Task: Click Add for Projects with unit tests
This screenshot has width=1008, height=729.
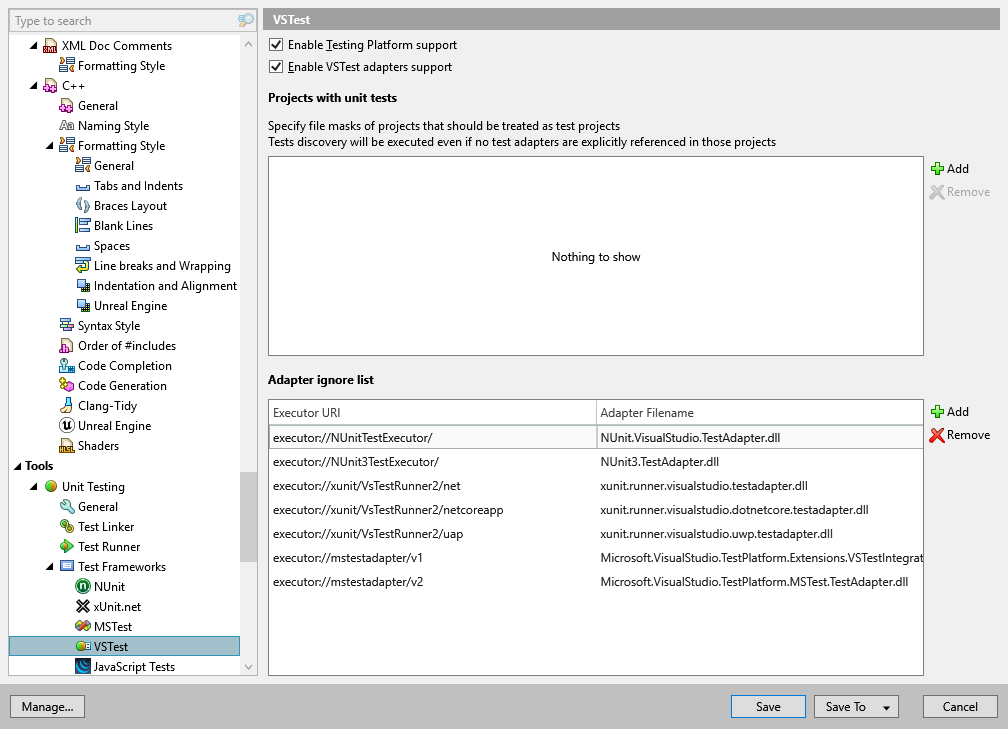Action: click(950, 168)
